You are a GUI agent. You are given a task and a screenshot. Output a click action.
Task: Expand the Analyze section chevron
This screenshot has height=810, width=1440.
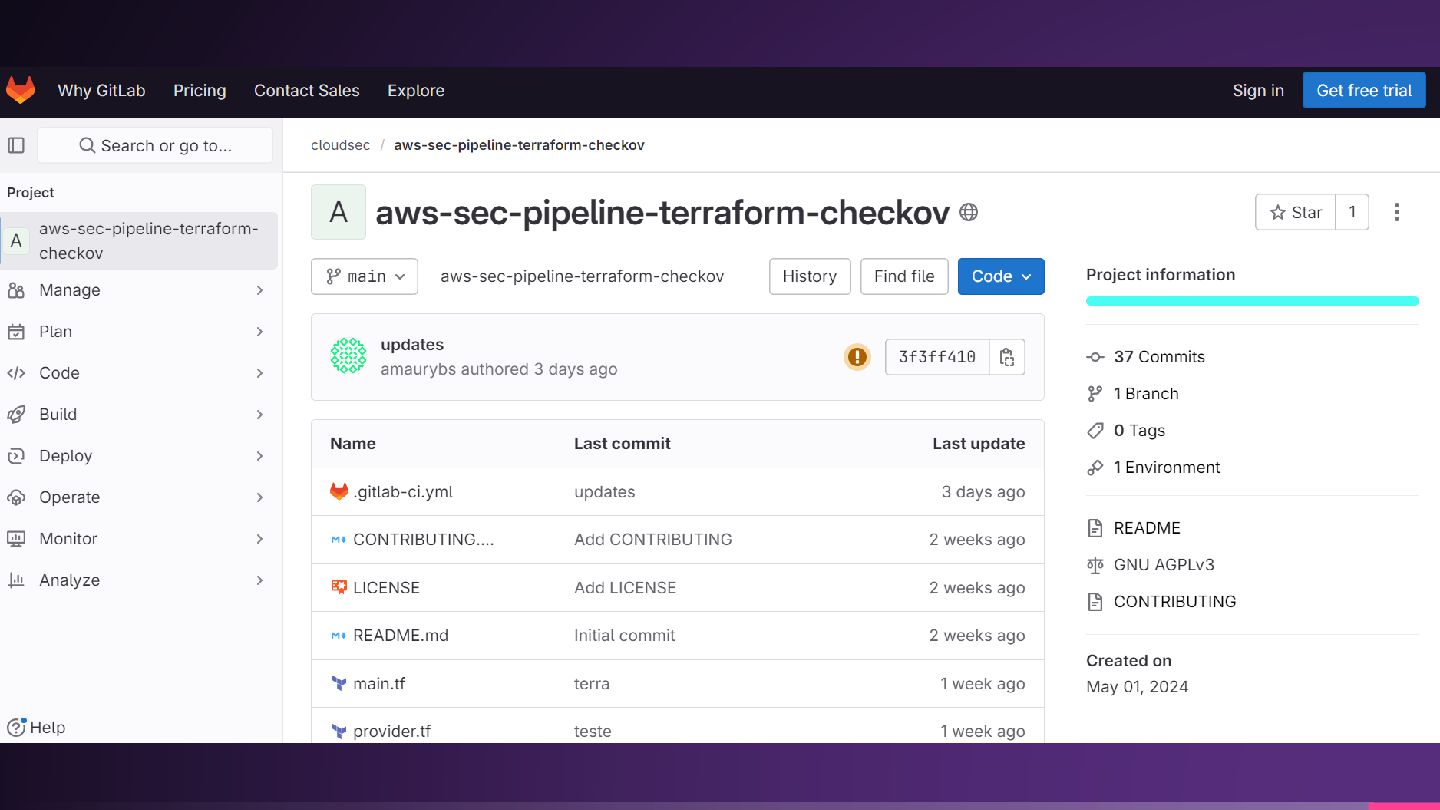tap(260, 580)
